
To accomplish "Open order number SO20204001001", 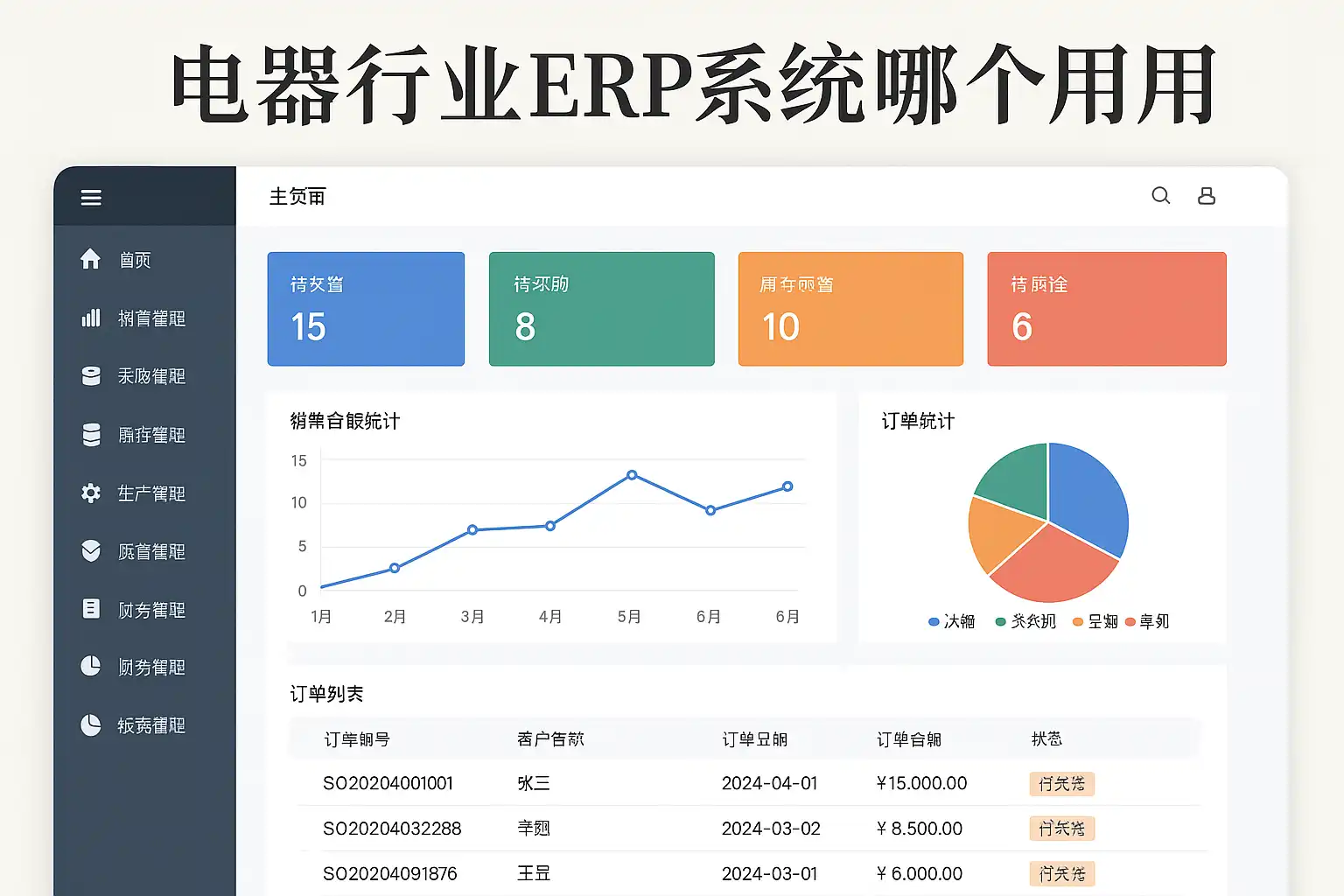I will (388, 783).
